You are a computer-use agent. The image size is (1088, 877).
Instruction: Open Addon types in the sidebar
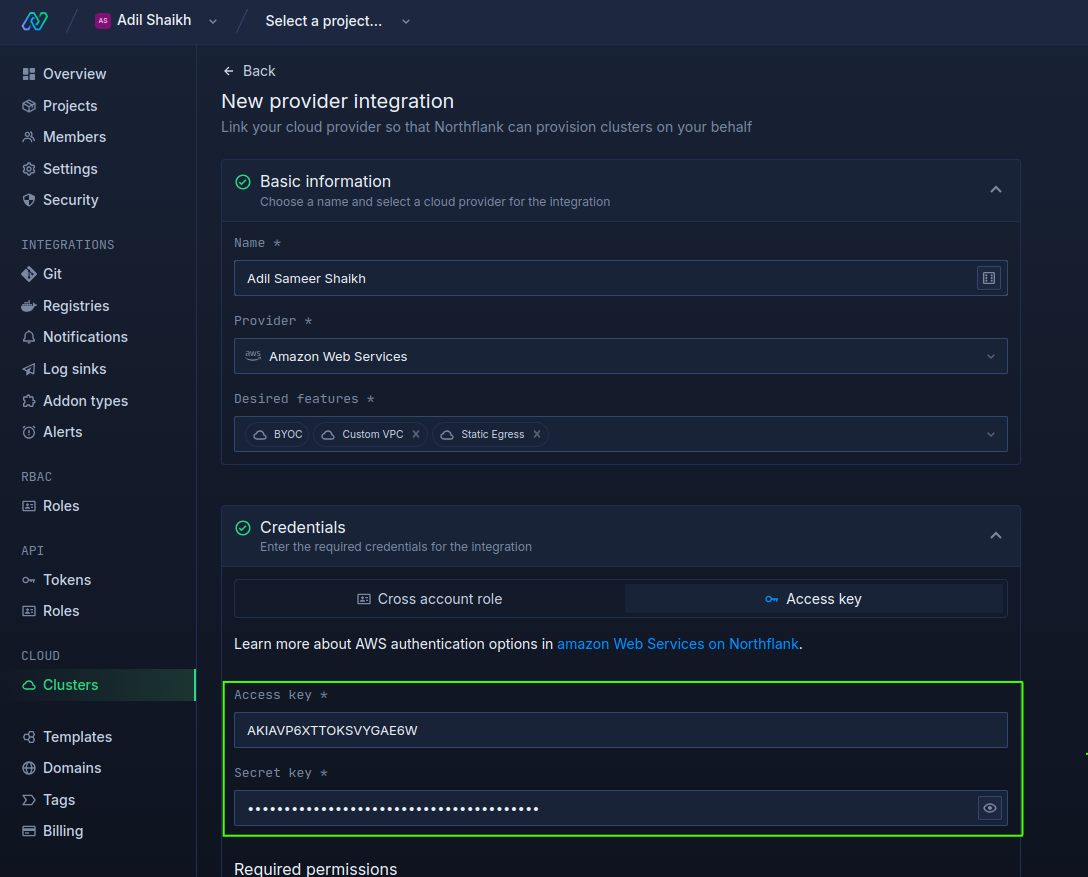point(86,400)
